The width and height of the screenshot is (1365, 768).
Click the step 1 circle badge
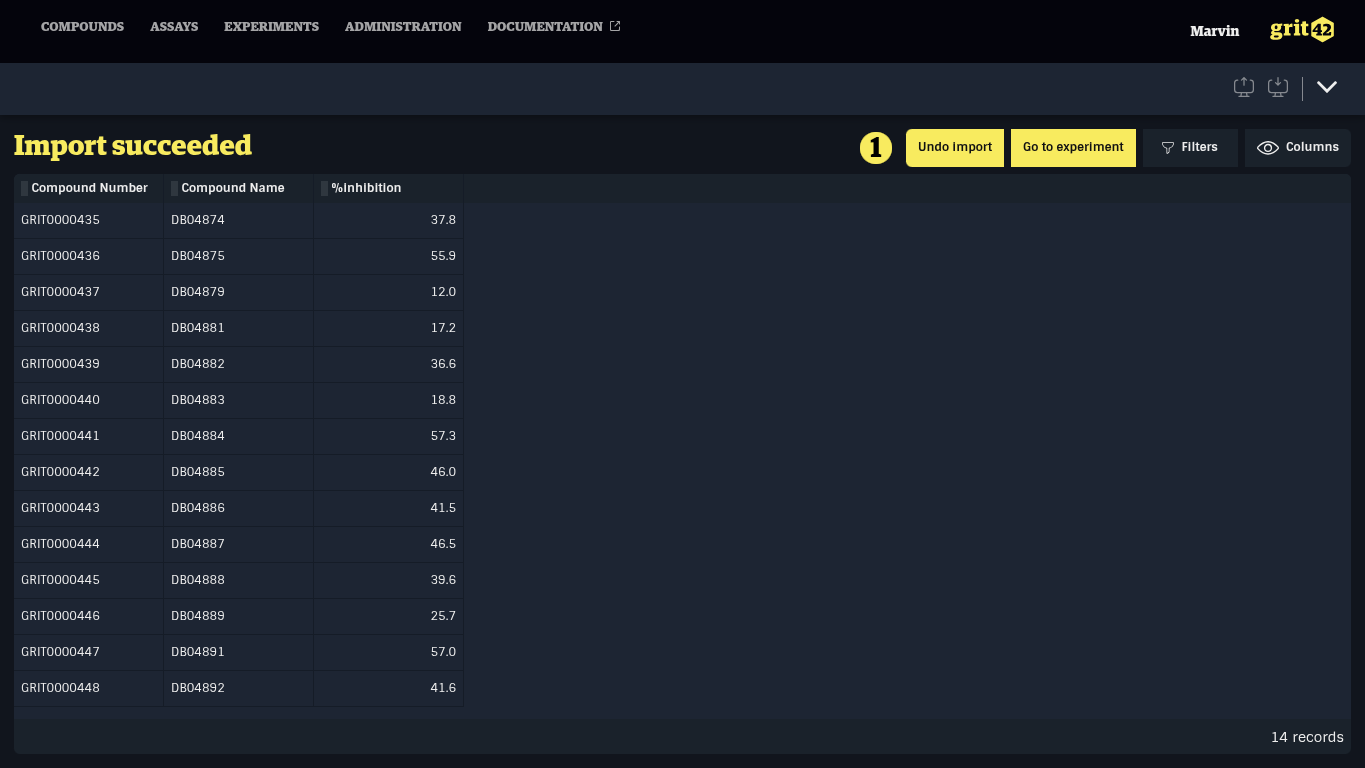876,148
